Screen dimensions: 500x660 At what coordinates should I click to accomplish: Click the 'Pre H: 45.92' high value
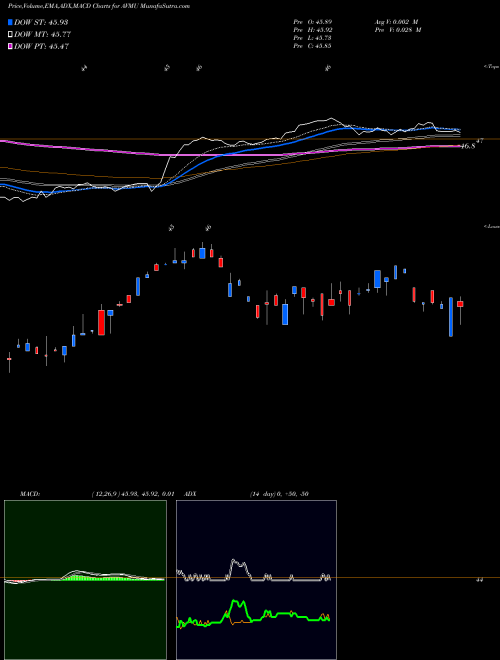point(313,30)
